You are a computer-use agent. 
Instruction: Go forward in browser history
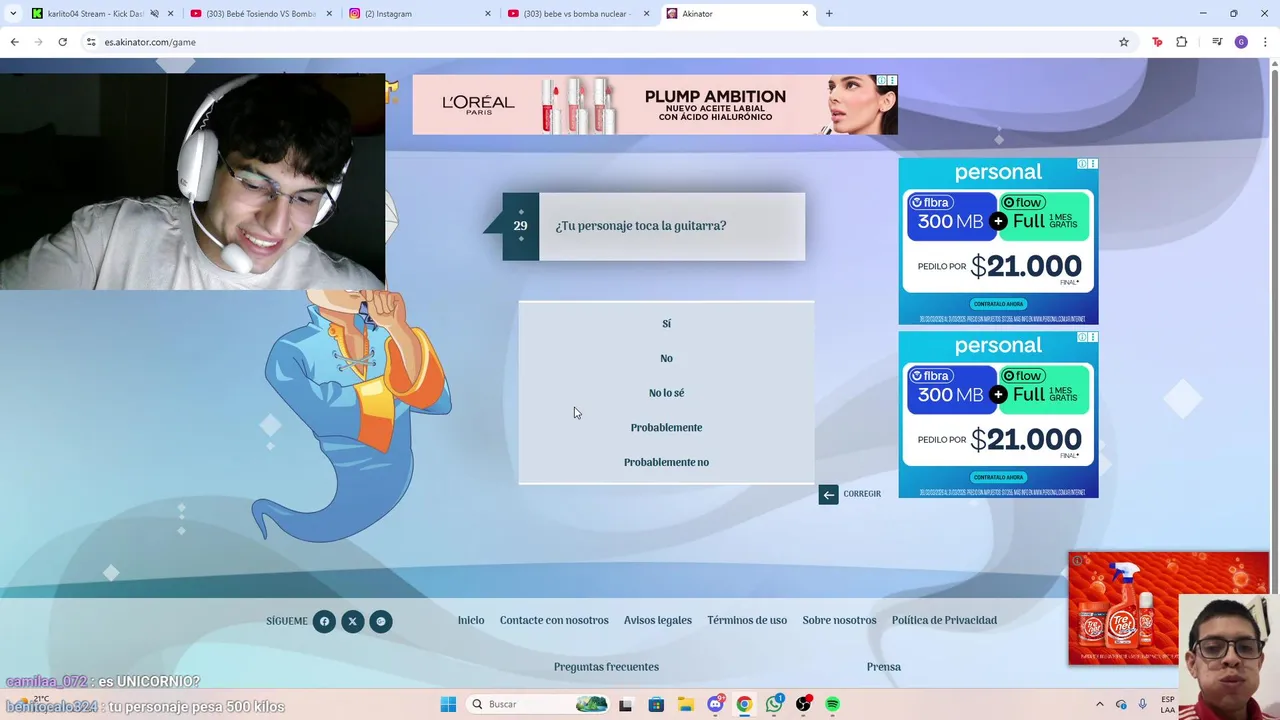pos(38,42)
